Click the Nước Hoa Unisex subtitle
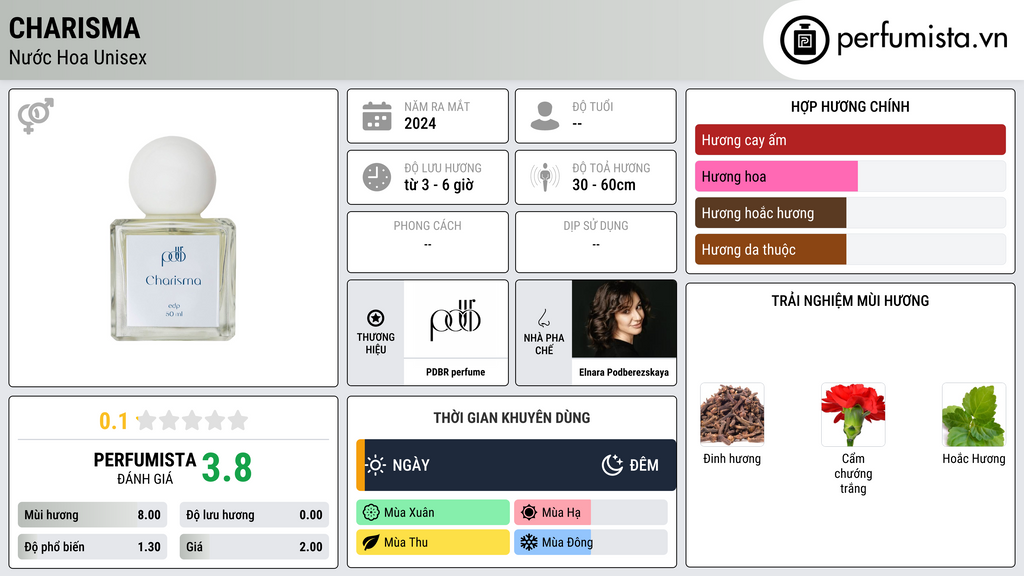Screen dimensions: 1024x576 point(78,57)
